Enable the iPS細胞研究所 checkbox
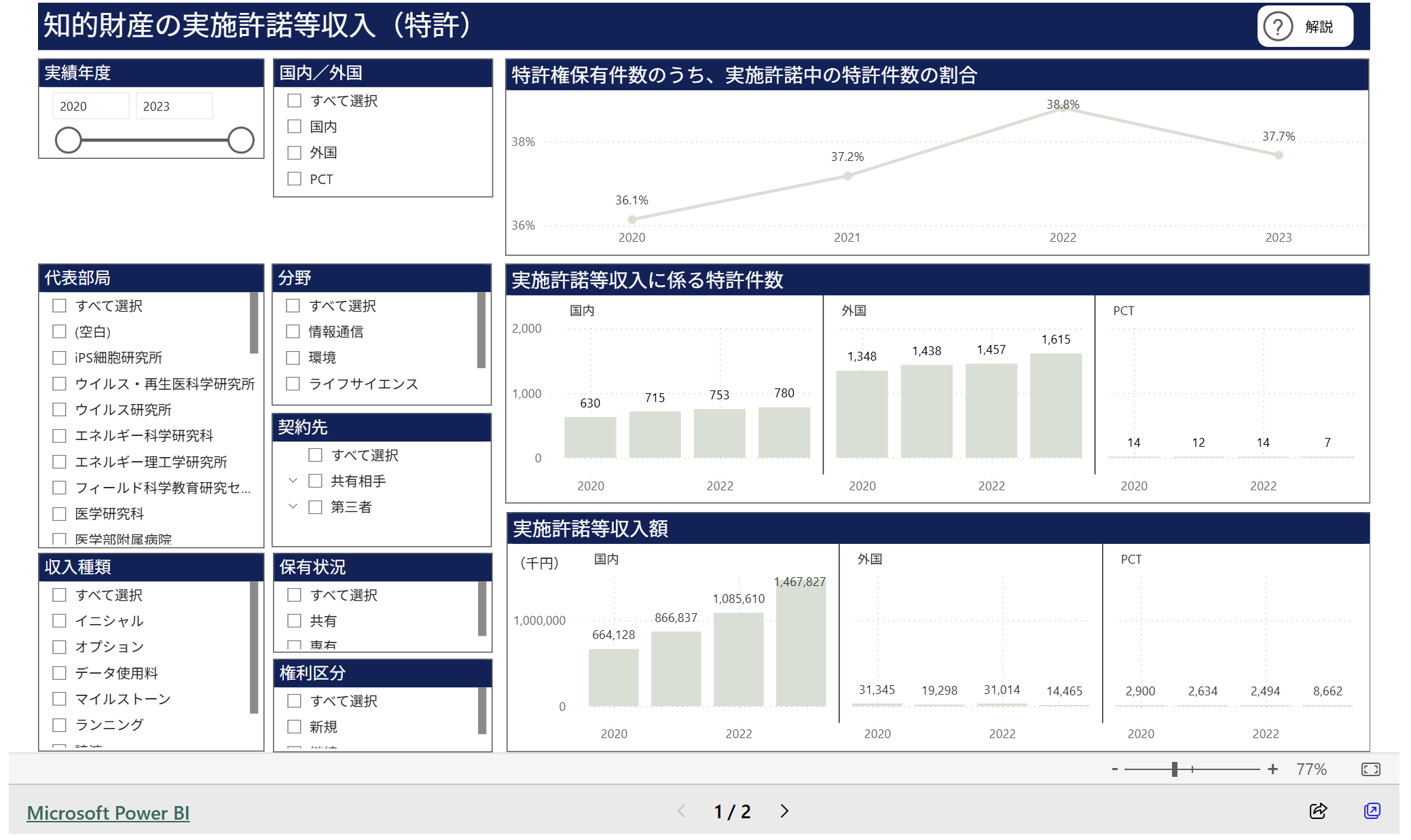The height and width of the screenshot is (840, 1411). (60, 358)
